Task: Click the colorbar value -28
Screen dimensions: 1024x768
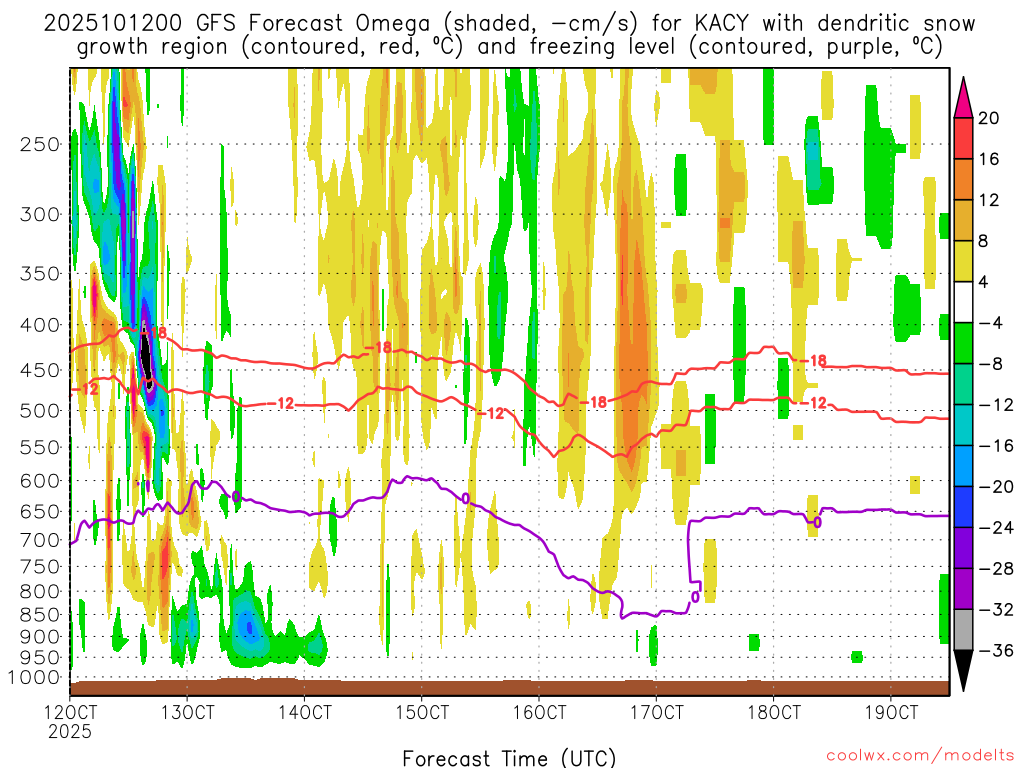Action: coord(995,569)
